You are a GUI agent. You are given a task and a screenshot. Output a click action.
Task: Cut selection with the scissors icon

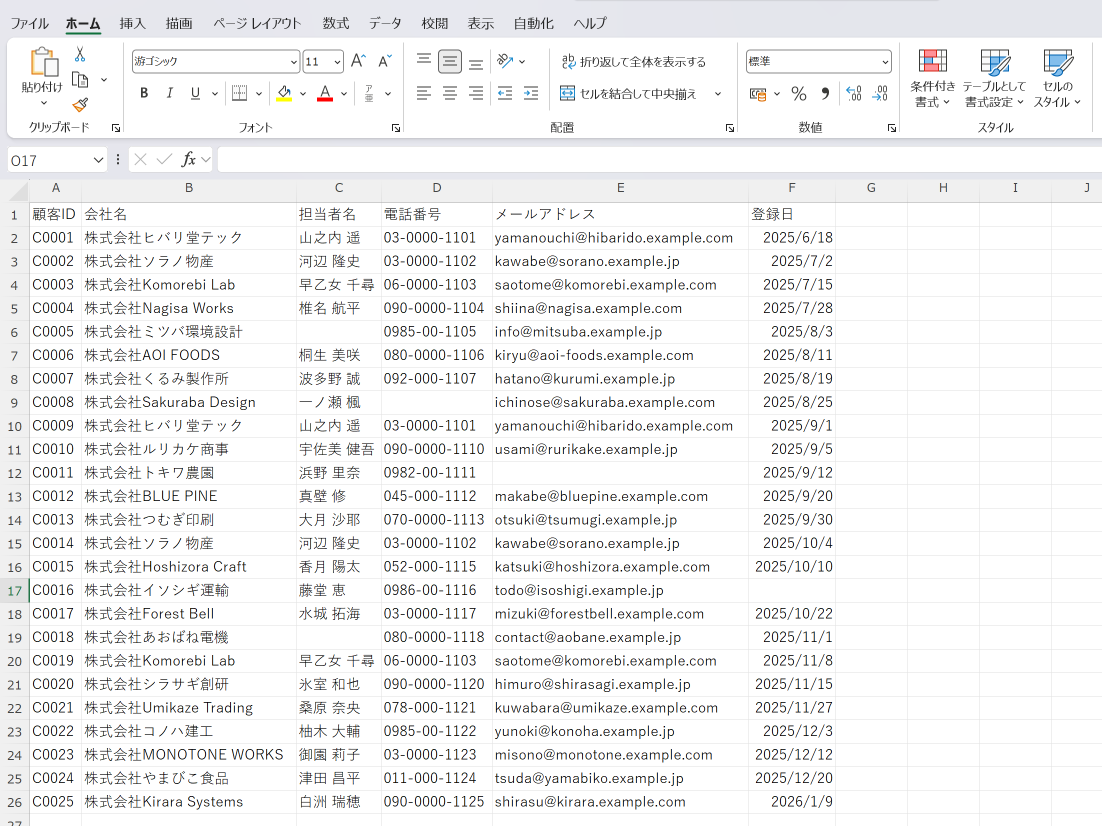[80, 54]
